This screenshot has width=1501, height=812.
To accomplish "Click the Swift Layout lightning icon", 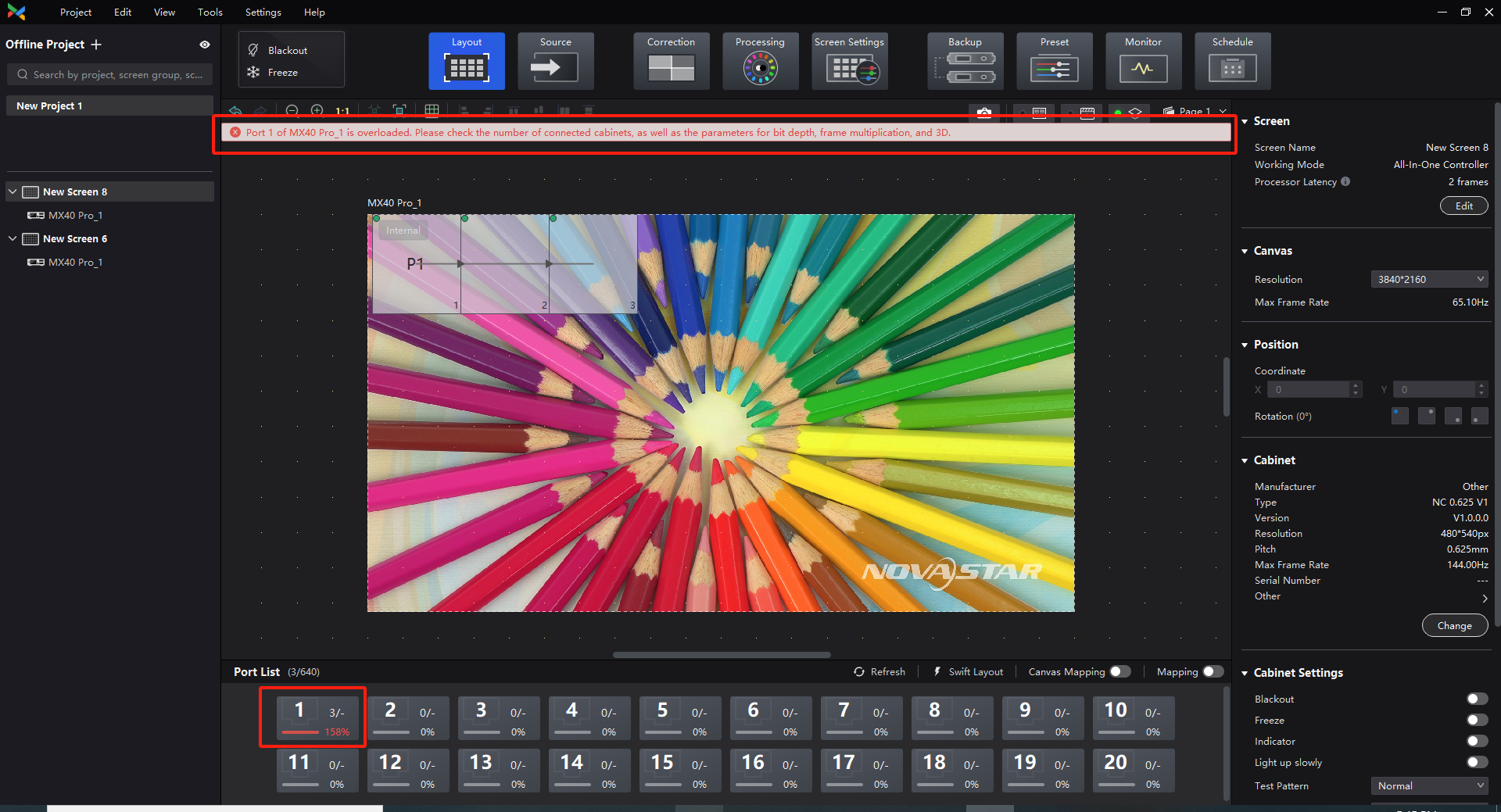I will coord(937,671).
